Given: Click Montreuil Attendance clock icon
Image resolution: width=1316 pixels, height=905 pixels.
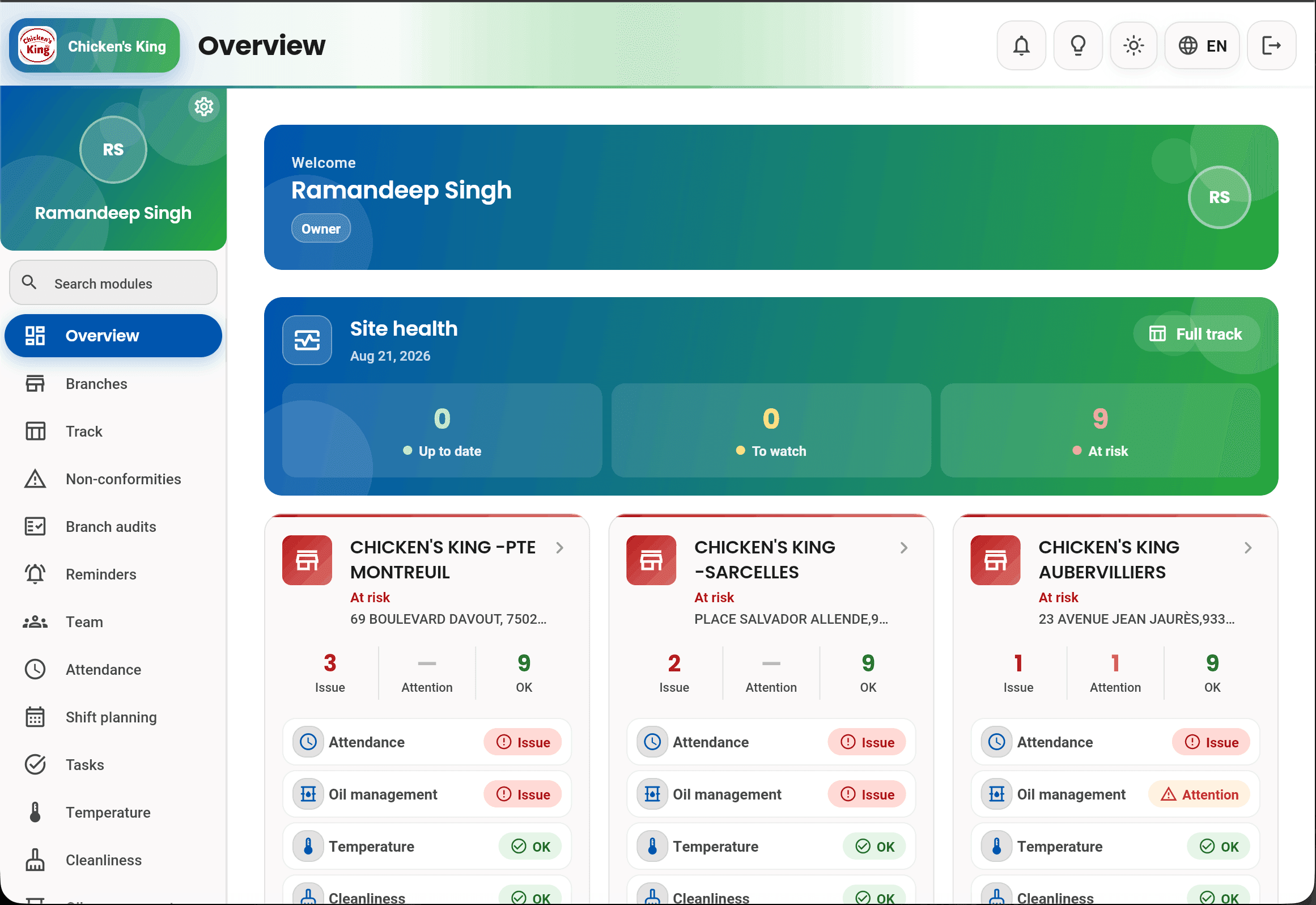Looking at the screenshot, I should coord(308,742).
